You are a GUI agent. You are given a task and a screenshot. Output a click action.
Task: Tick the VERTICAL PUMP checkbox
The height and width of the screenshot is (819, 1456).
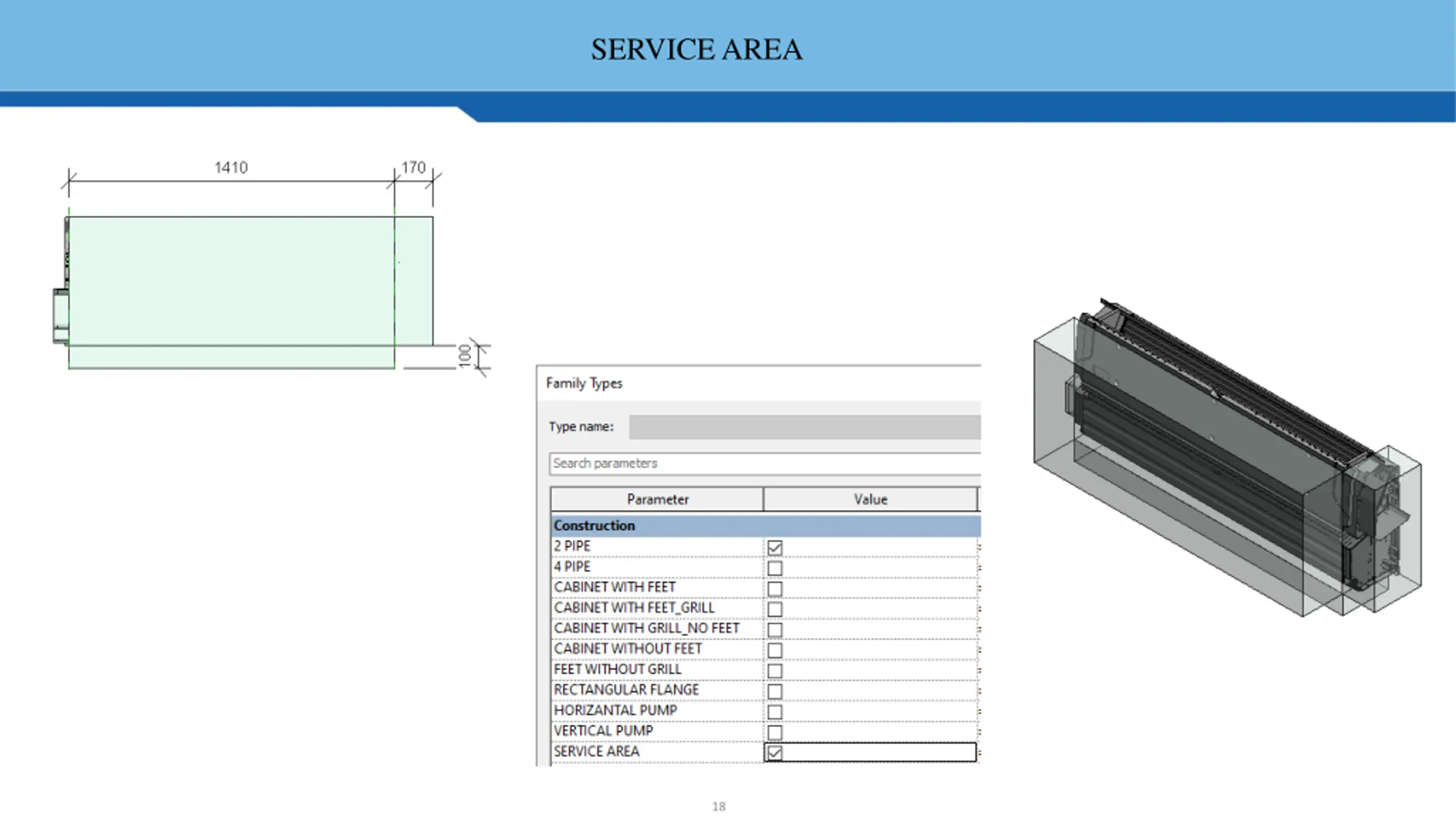coord(775,732)
